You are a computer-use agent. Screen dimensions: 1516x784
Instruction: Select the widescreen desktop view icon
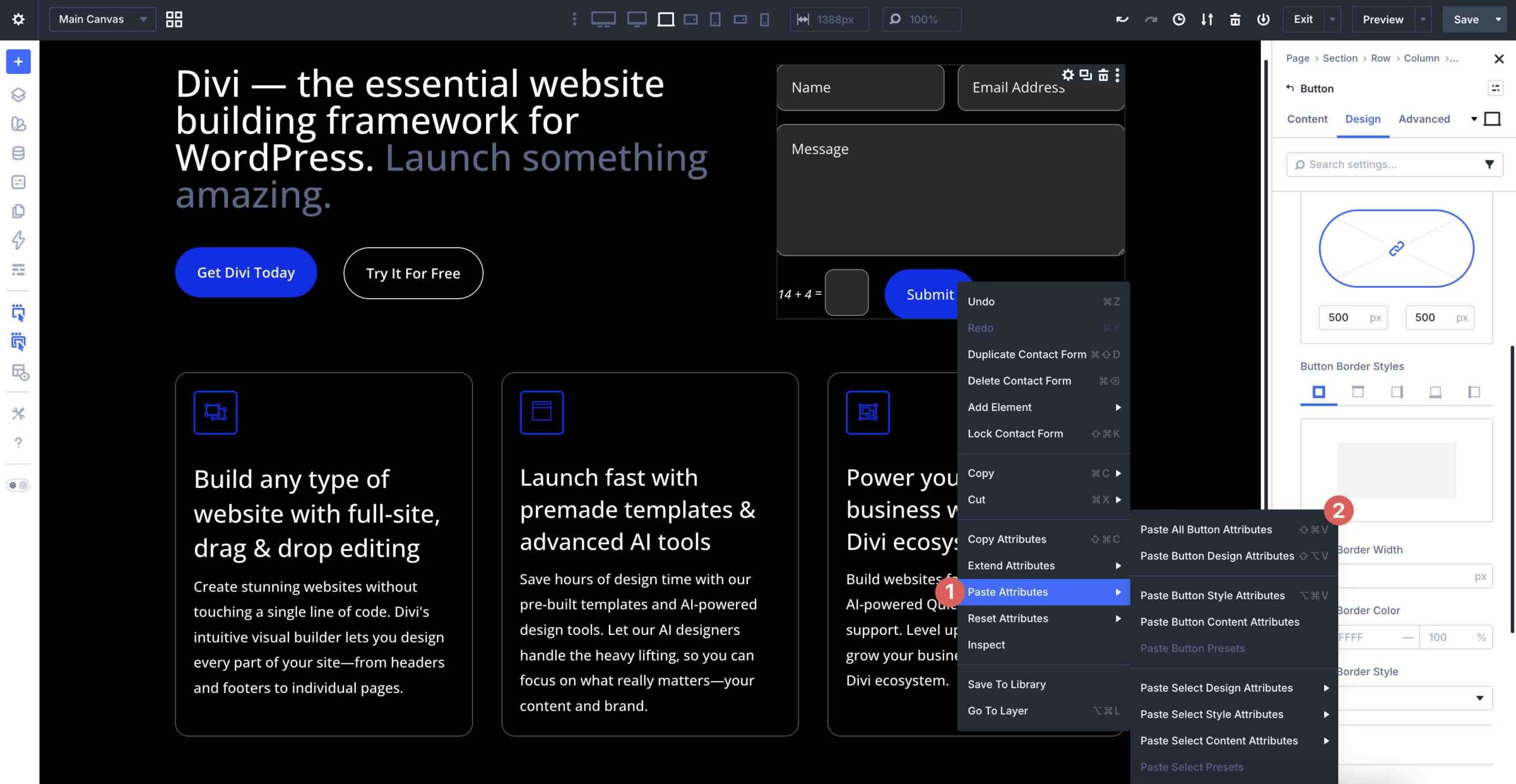point(603,20)
